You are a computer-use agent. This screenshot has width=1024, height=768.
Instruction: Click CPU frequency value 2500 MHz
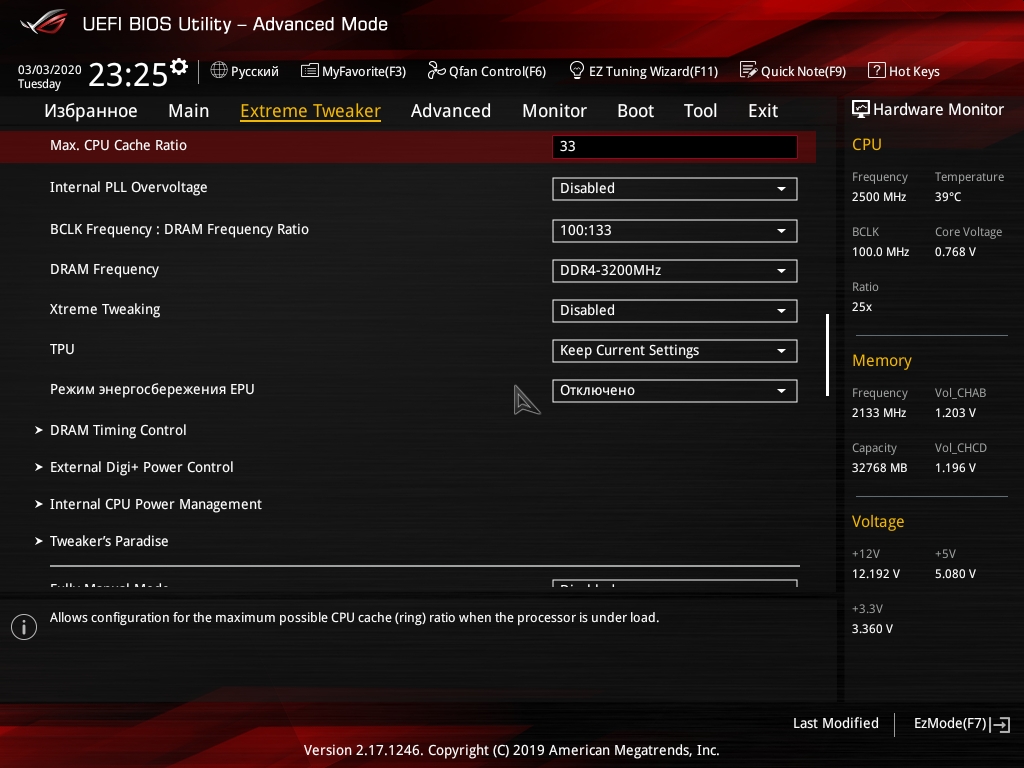point(879,197)
